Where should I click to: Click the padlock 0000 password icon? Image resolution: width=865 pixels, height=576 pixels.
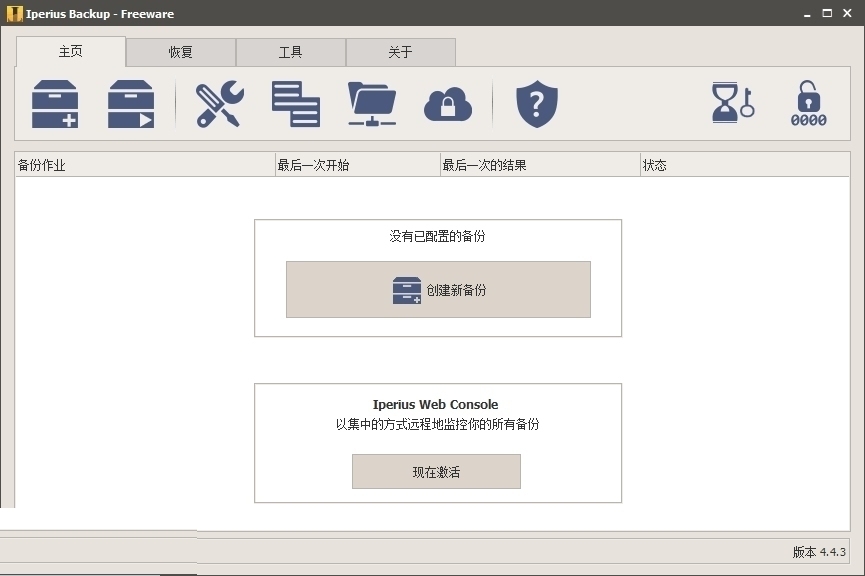pos(809,104)
